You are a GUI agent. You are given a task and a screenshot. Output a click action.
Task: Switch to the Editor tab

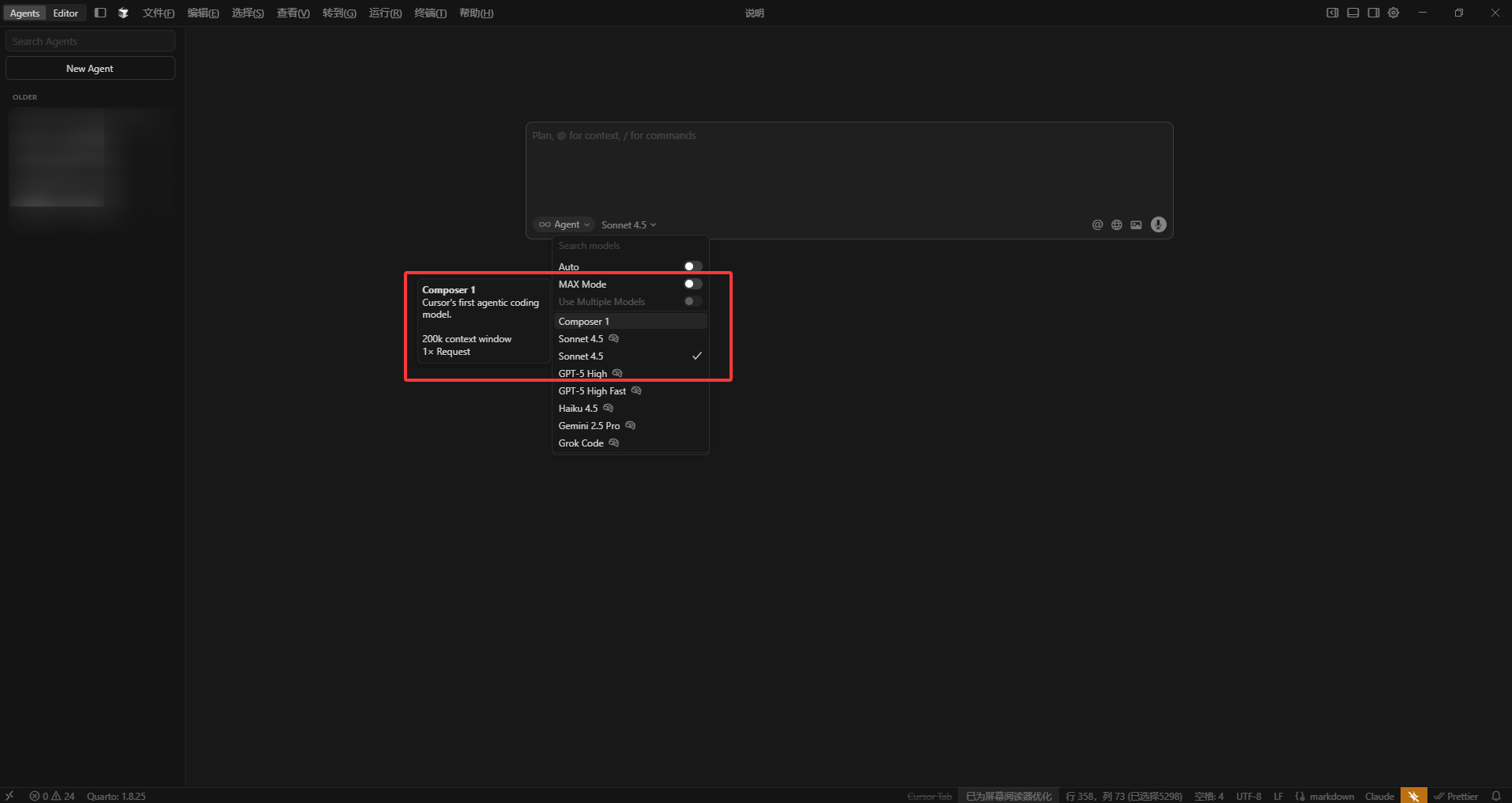click(x=66, y=13)
